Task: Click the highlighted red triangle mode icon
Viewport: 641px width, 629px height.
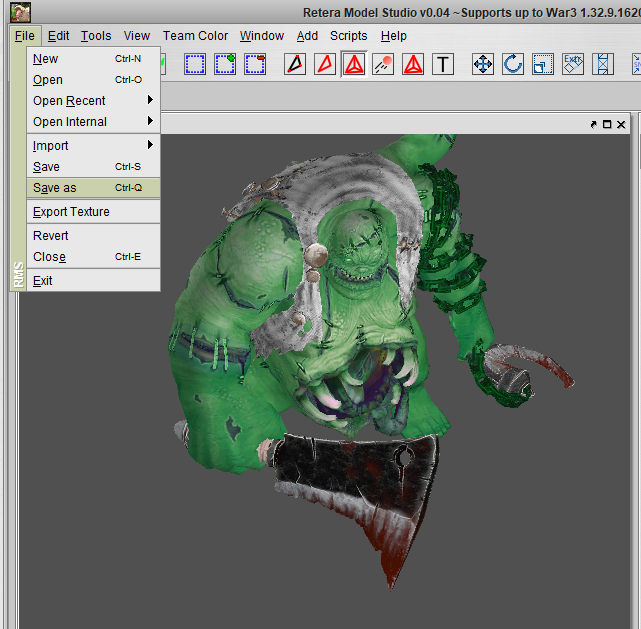Action: pyautogui.click(x=353, y=65)
